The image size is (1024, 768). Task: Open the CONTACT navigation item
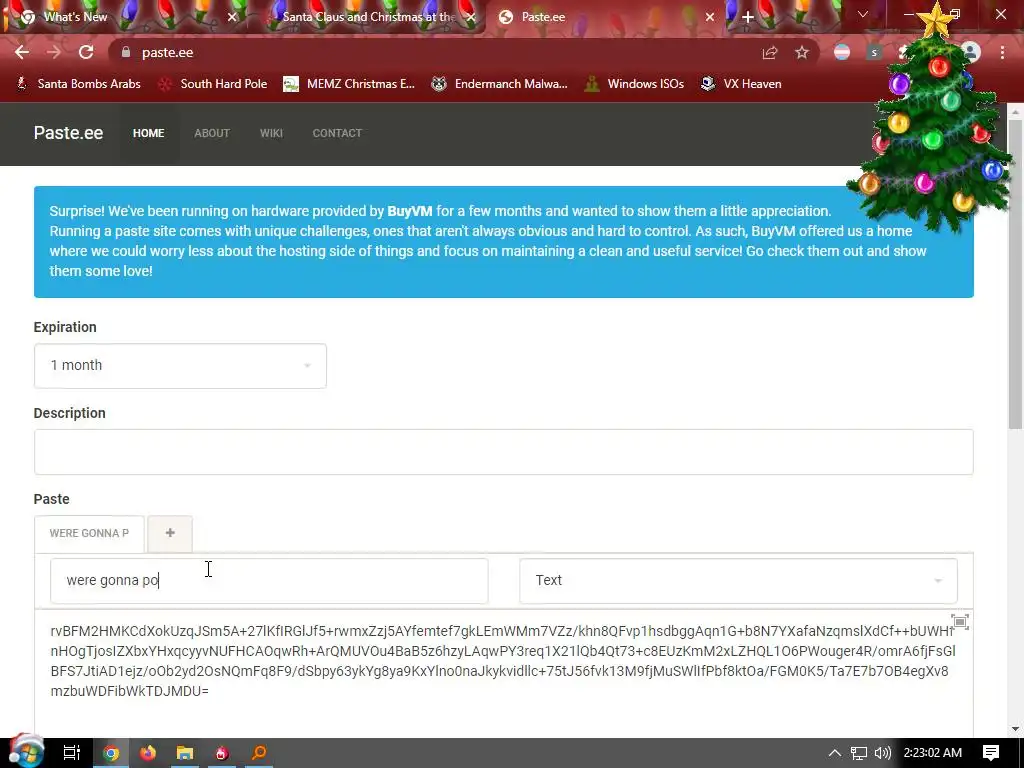(337, 133)
